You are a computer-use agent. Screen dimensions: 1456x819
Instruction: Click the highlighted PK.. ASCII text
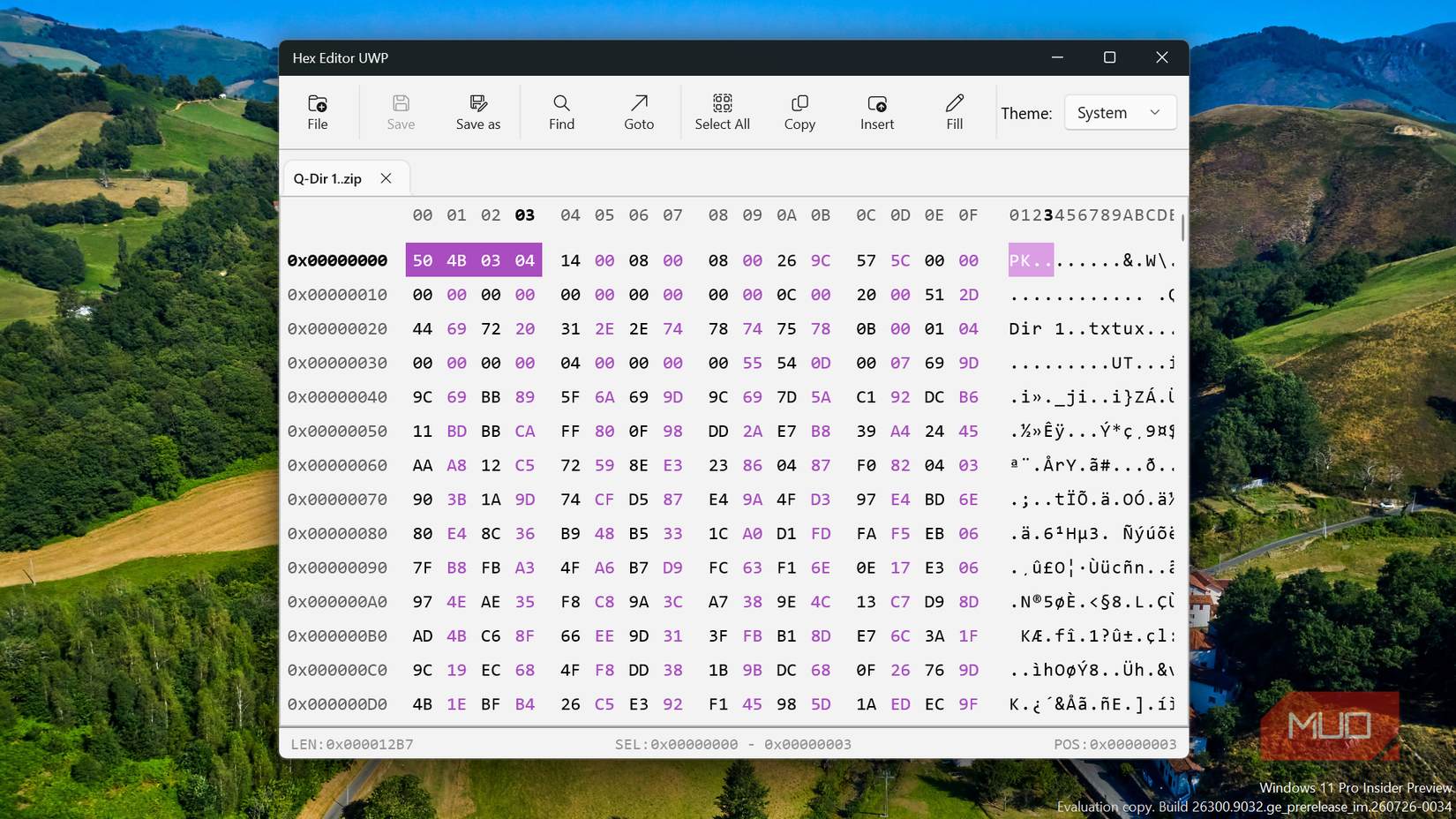coord(1031,260)
